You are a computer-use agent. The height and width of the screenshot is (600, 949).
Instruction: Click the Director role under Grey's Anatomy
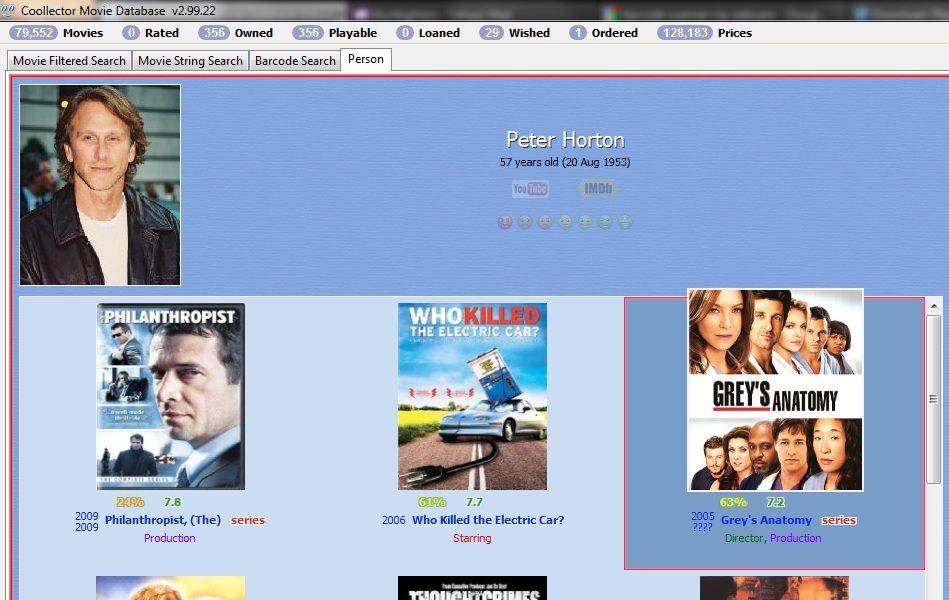[x=744, y=538]
